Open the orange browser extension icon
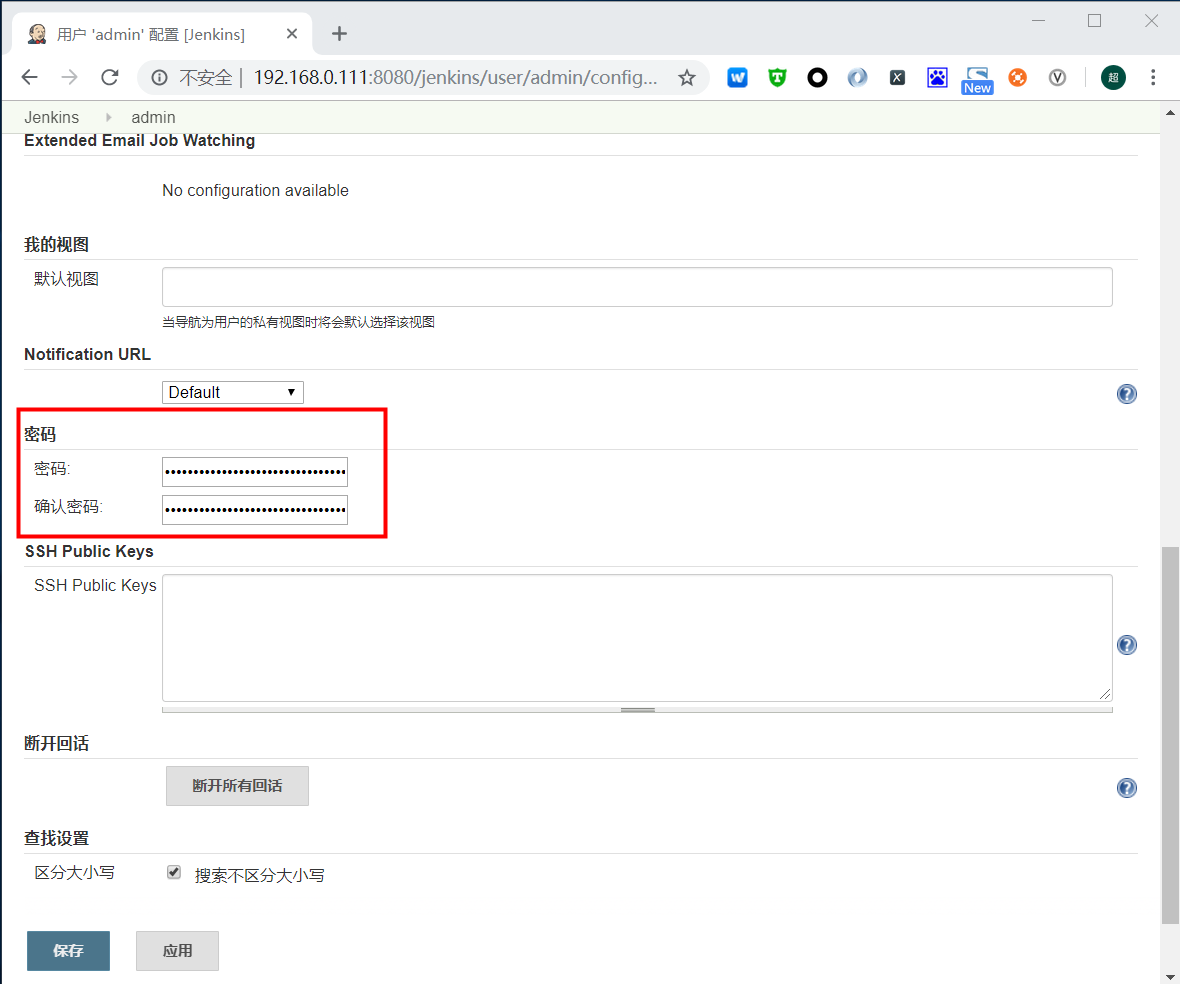1180x984 pixels. [x=1017, y=77]
